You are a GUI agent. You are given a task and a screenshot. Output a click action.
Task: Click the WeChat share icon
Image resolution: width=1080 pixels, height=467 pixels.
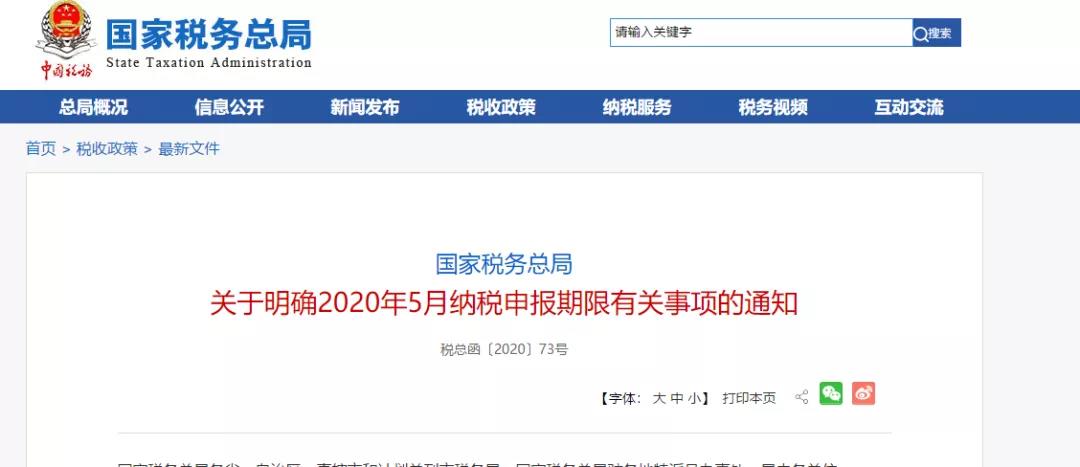pyautogui.click(x=831, y=393)
